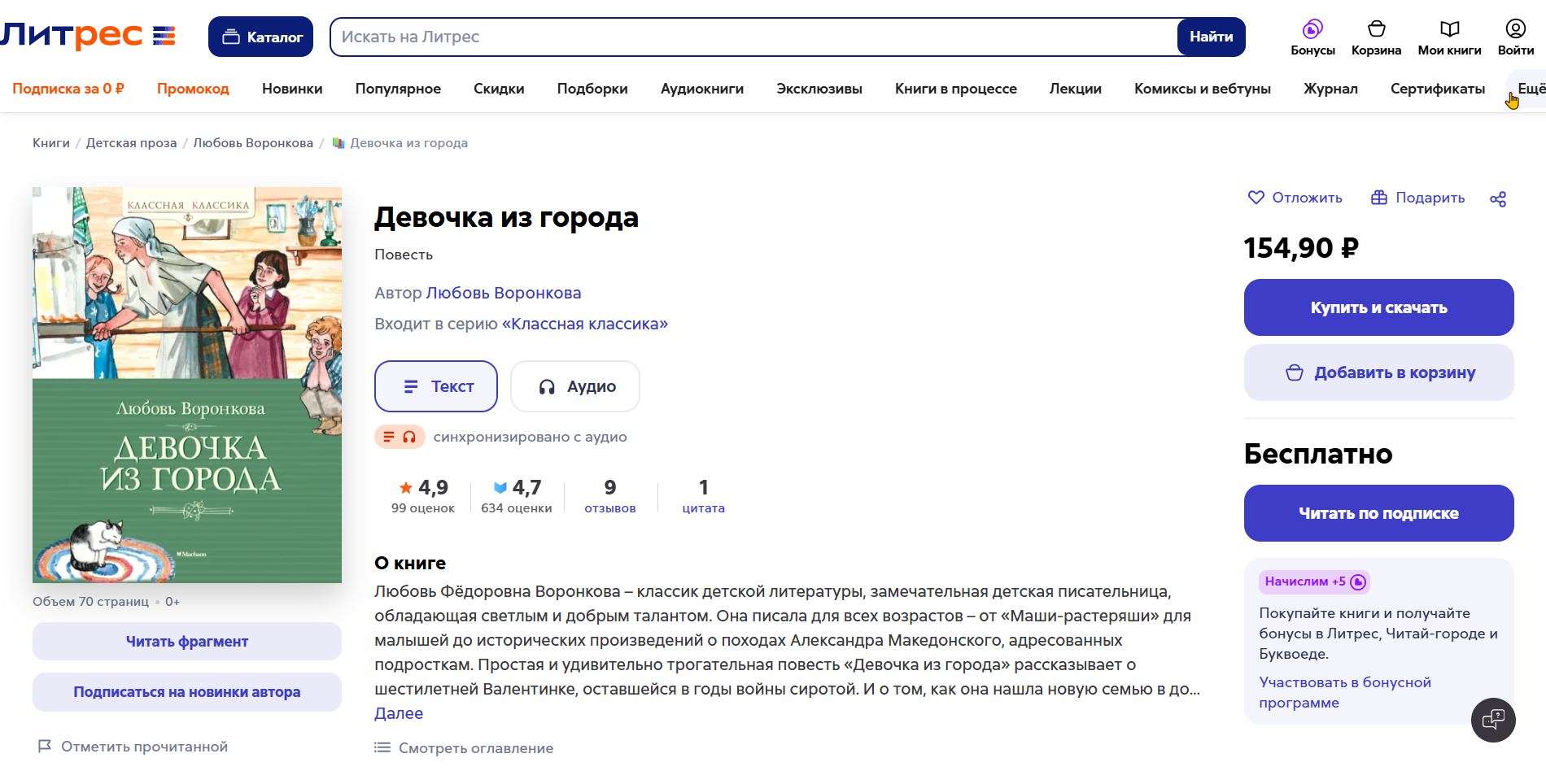Go to Новинки section
Image resolution: width=1546 pixels, height=784 pixels.
pyautogui.click(x=292, y=89)
